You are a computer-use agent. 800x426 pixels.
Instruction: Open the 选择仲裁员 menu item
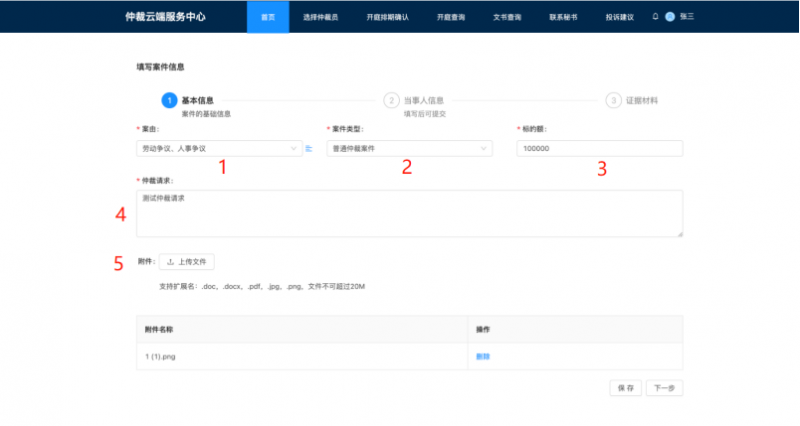[x=320, y=17]
